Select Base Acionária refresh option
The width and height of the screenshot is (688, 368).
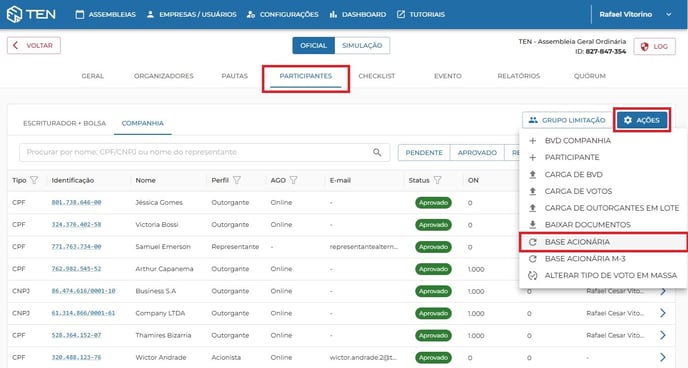point(603,242)
